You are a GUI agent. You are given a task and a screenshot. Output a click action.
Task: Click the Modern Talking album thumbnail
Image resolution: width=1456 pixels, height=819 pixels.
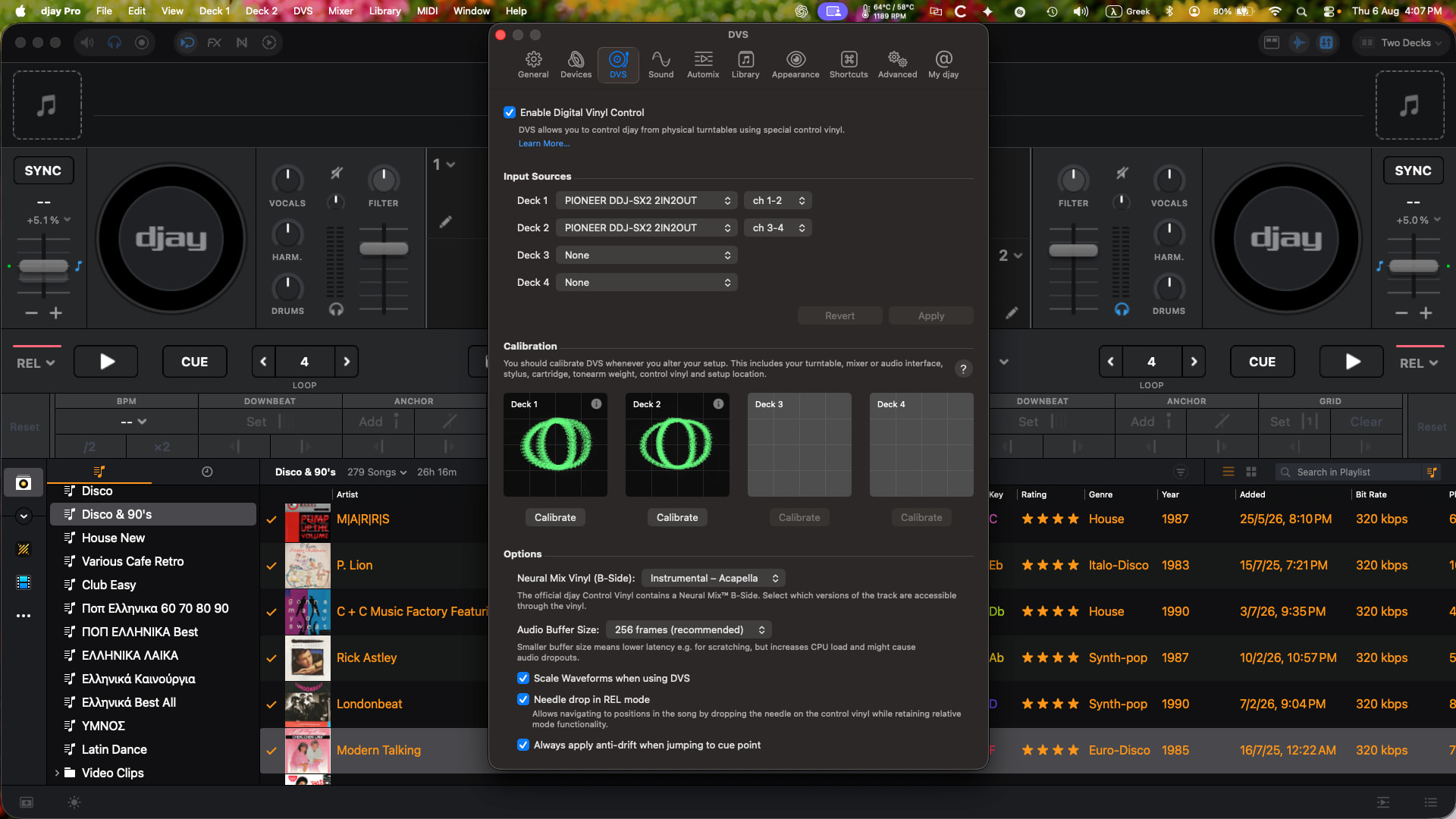click(307, 751)
